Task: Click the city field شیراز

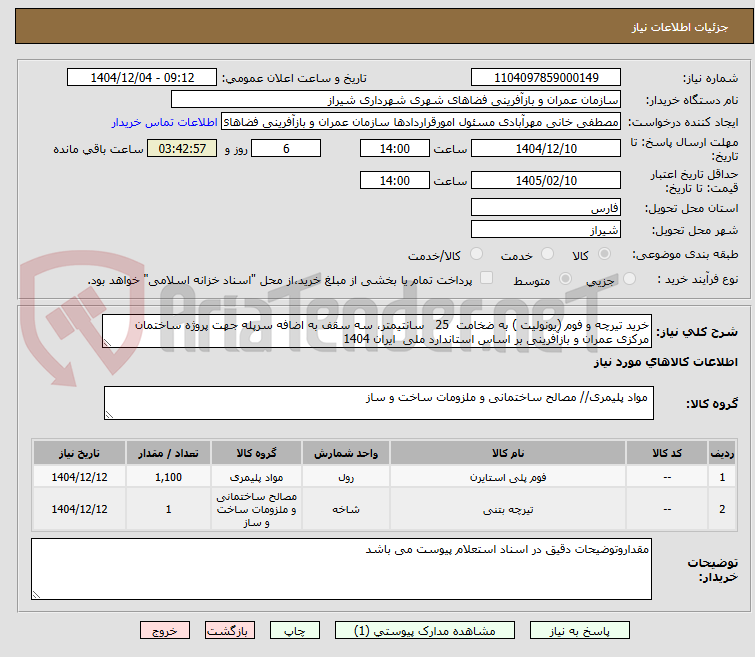Action: coord(546,229)
